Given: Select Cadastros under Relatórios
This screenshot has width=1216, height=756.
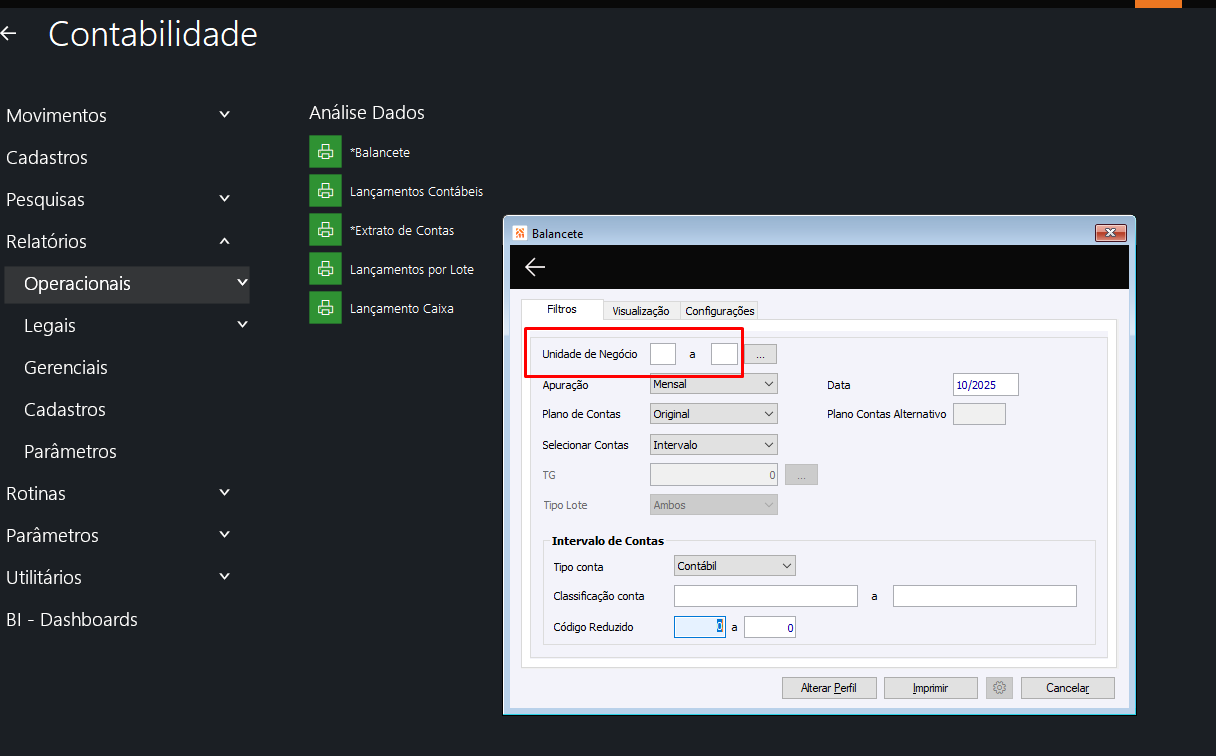Looking at the screenshot, I should point(65,409).
